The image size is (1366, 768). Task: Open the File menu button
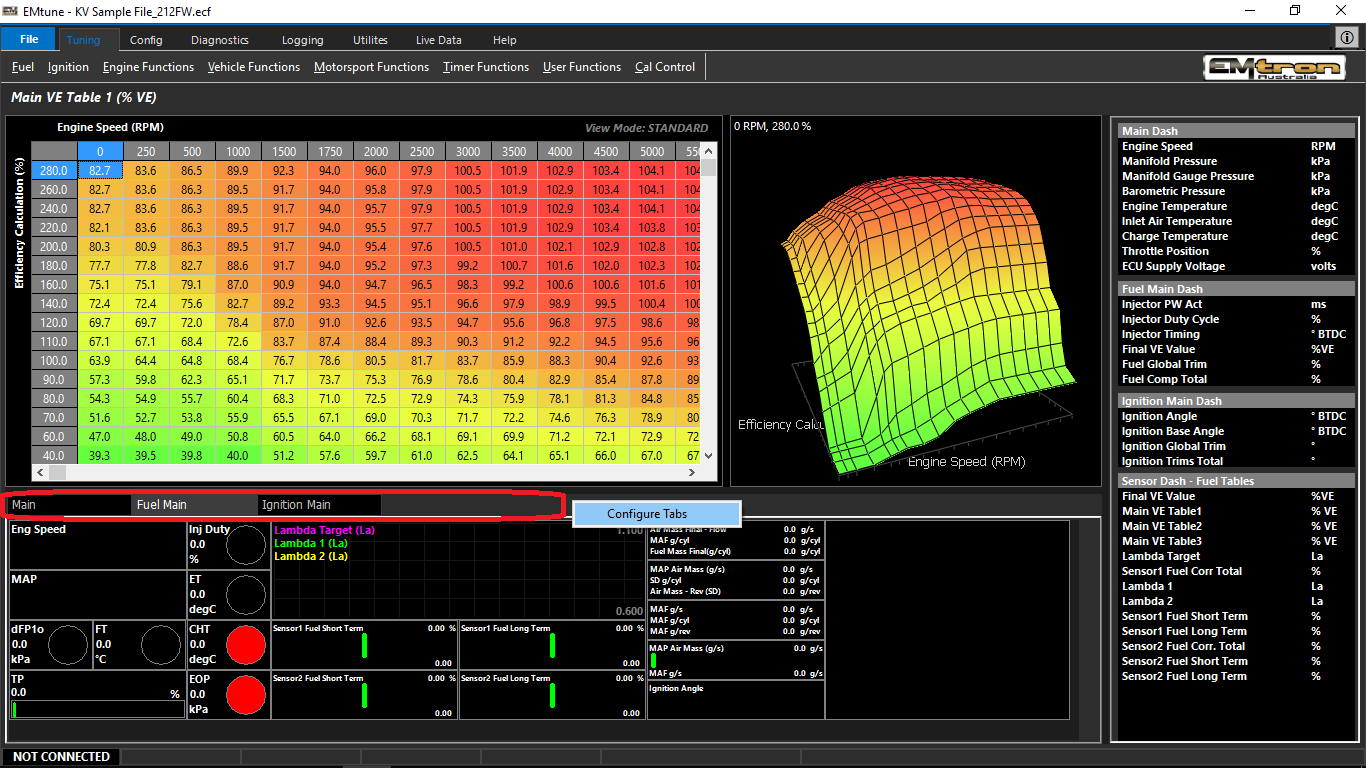29,40
